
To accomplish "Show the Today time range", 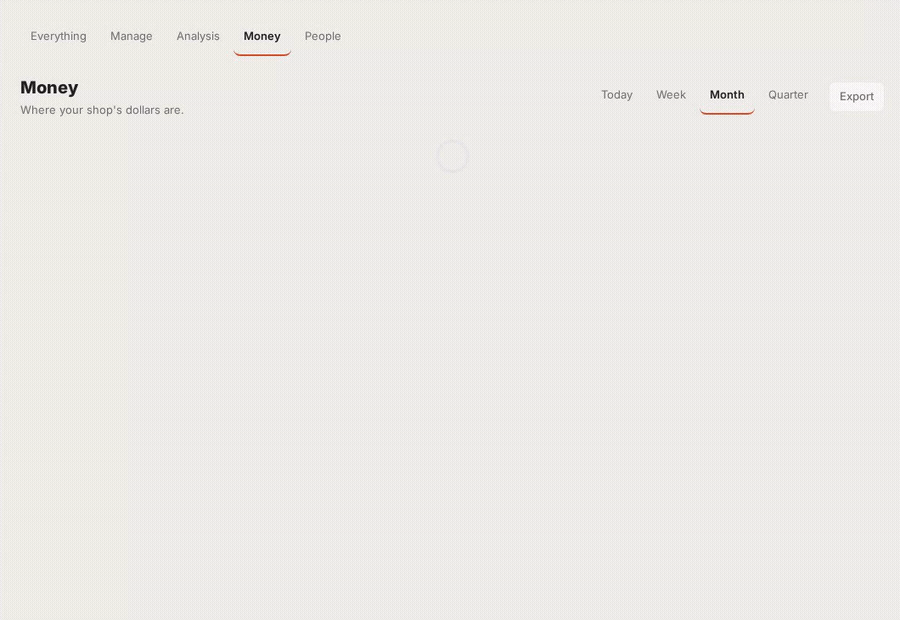I will (617, 95).
